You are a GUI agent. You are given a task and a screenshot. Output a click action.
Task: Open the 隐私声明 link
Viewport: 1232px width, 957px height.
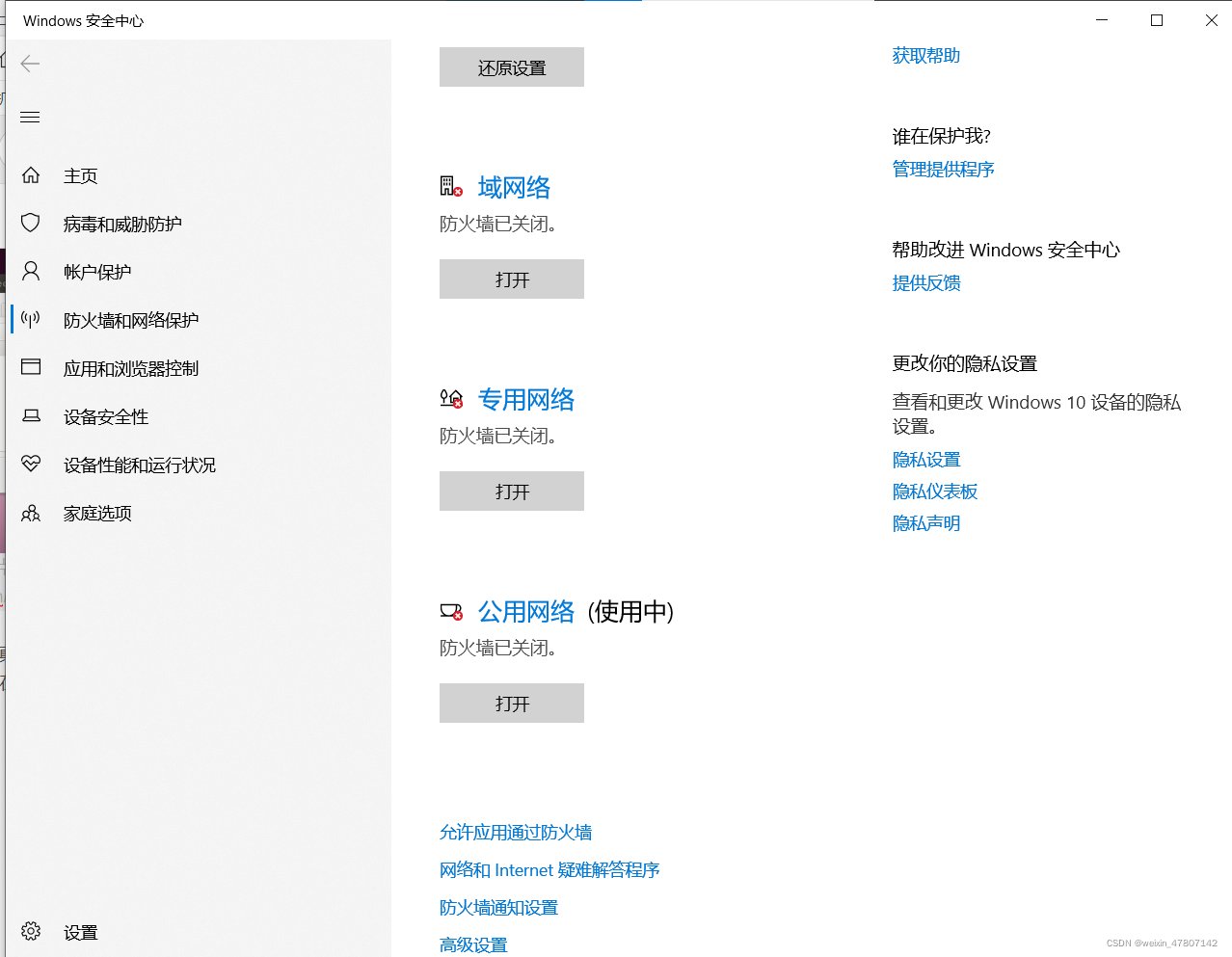pyautogui.click(x=926, y=524)
